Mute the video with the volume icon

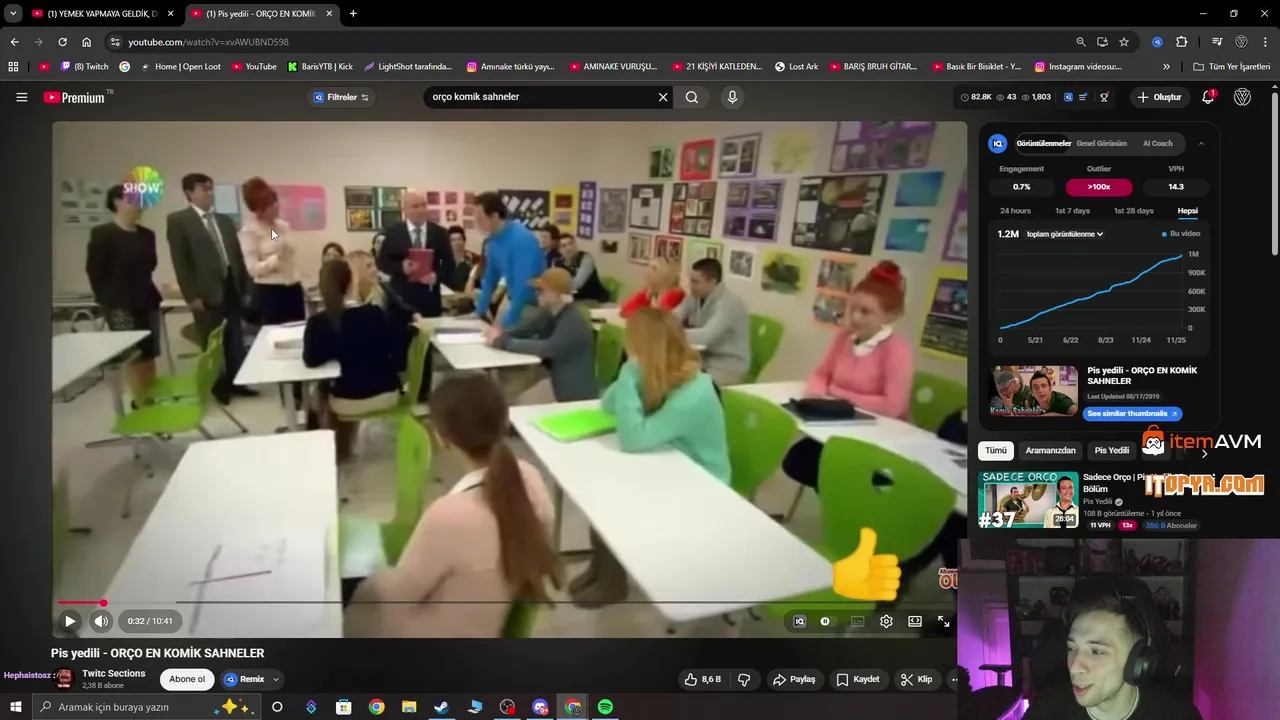pyautogui.click(x=101, y=621)
